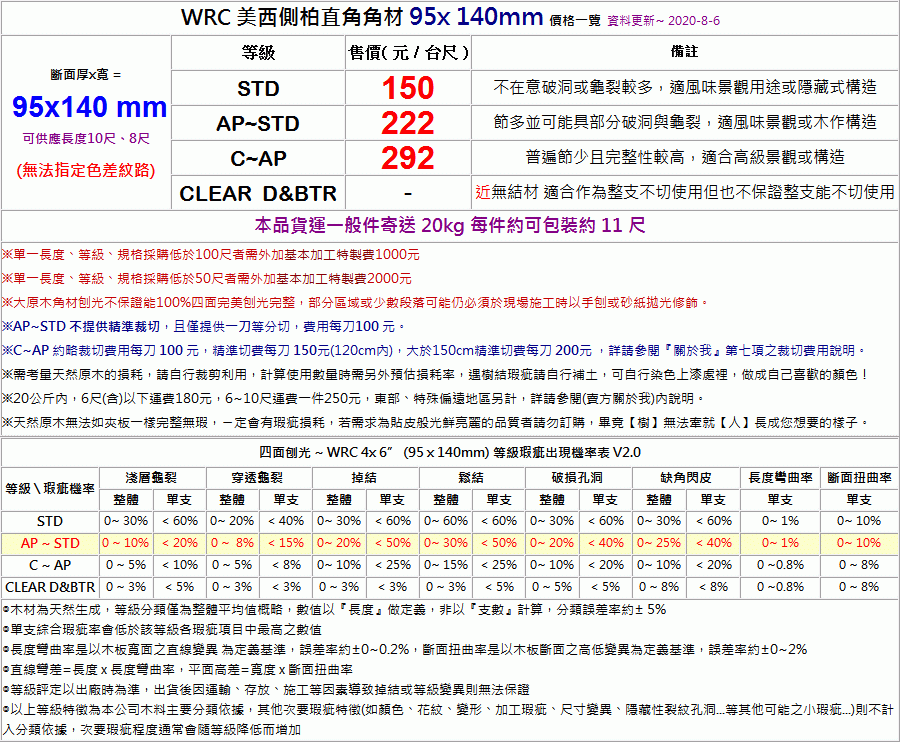Click the '< 8%' cell in the CLEAR D&BTR row
The image size is (900, 742).
[713, 587]
